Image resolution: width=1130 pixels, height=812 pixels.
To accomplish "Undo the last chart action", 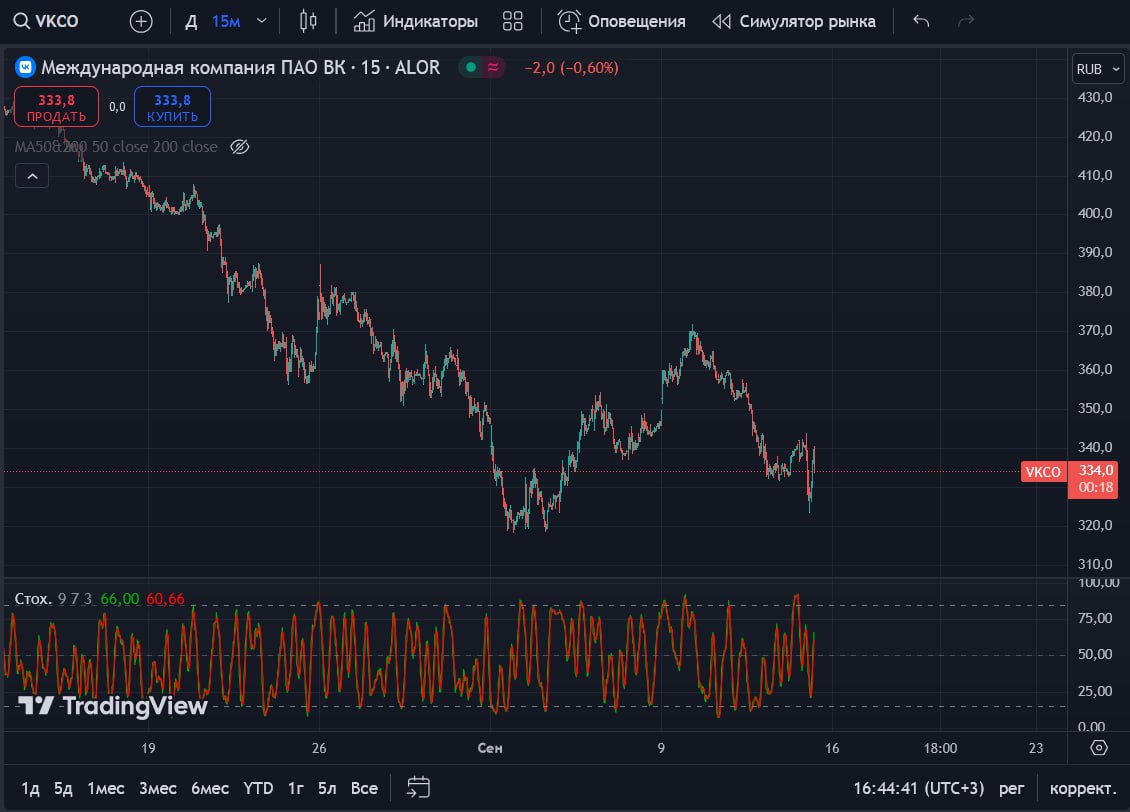I will click(920, 21).
